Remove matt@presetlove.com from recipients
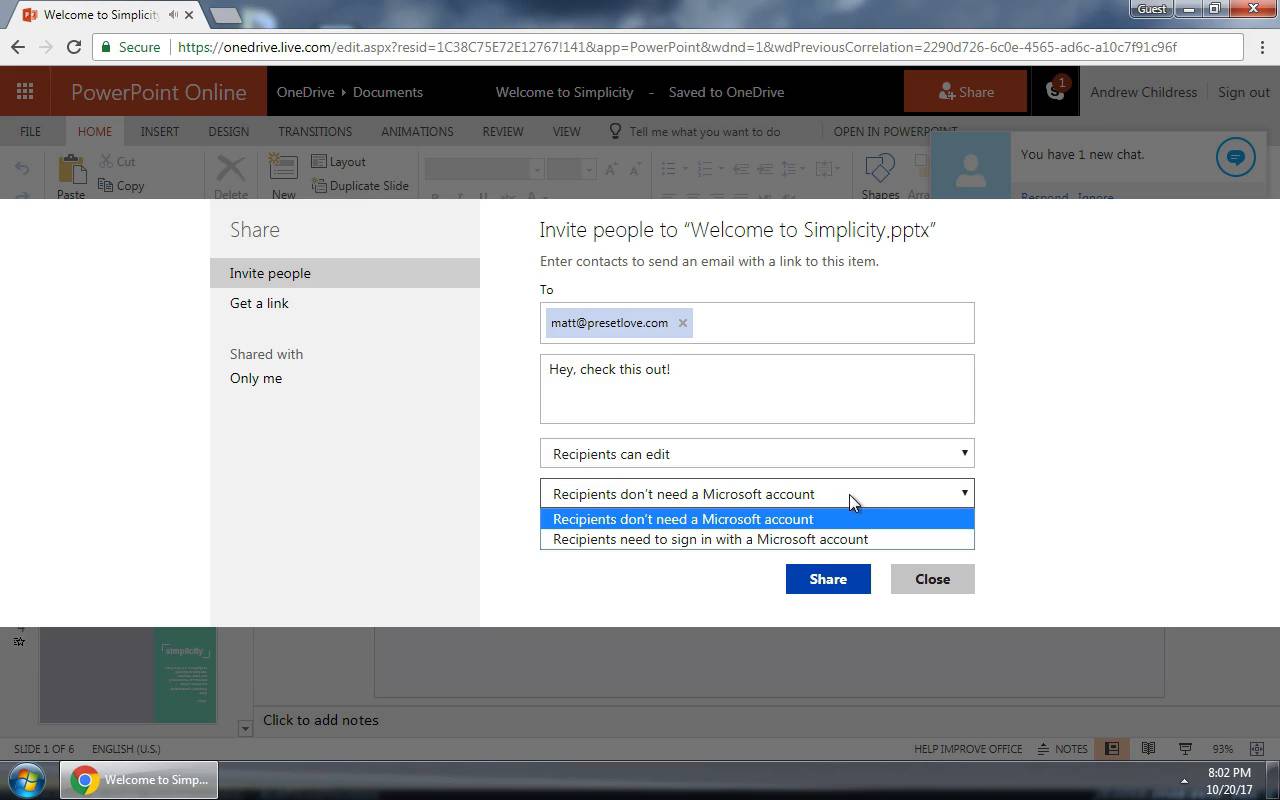This screenshot has height=800, width=1280. (x=683, y=323)
